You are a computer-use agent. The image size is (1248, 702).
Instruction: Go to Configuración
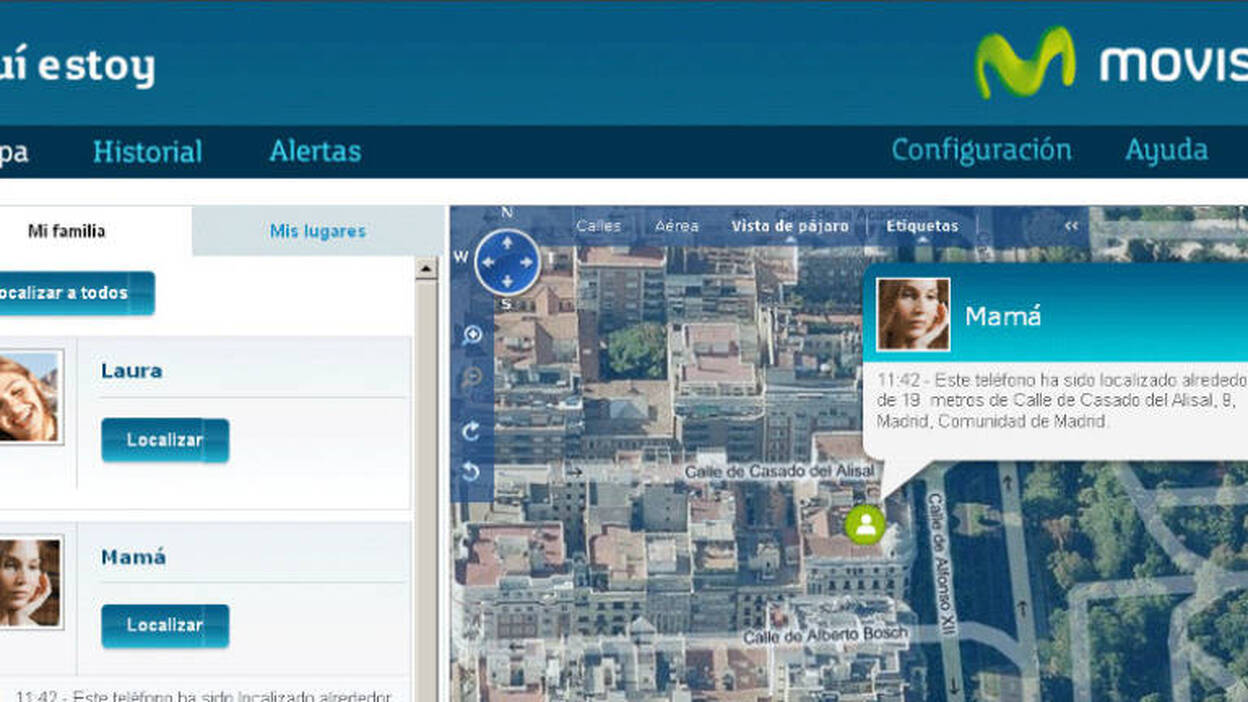coord(981,150)
